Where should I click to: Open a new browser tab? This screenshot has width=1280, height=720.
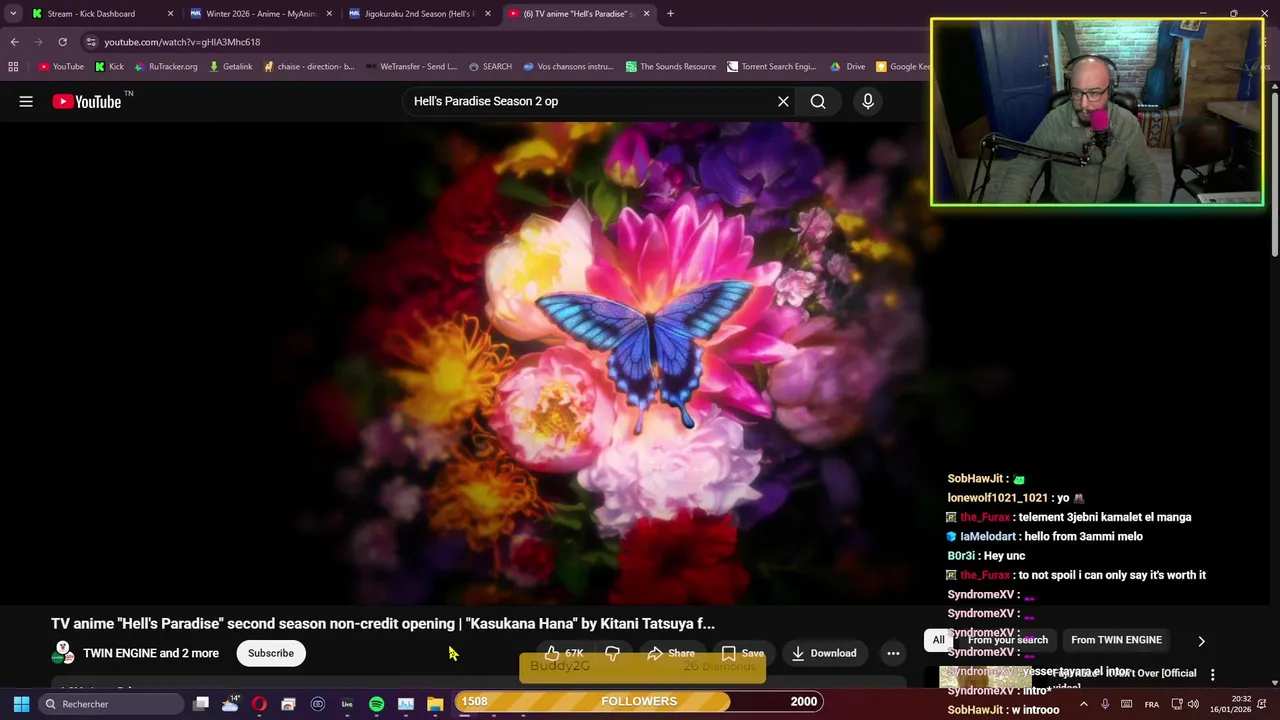tap(670, 14)
